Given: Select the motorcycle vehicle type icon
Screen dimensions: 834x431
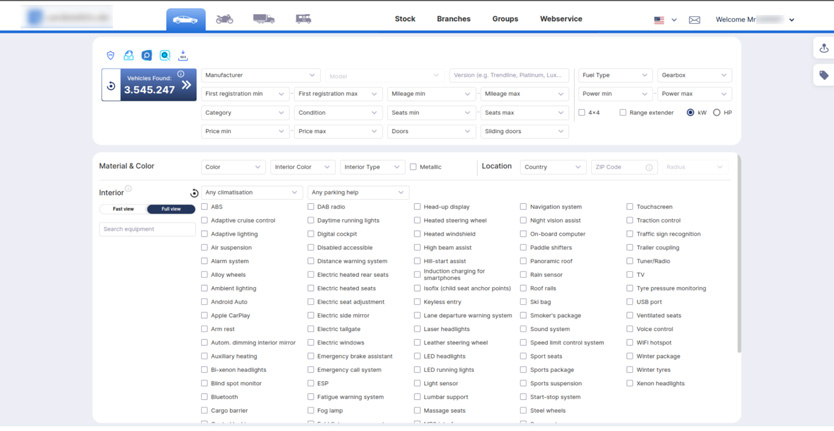Looking at the screenshot, I should coord(224,19).
